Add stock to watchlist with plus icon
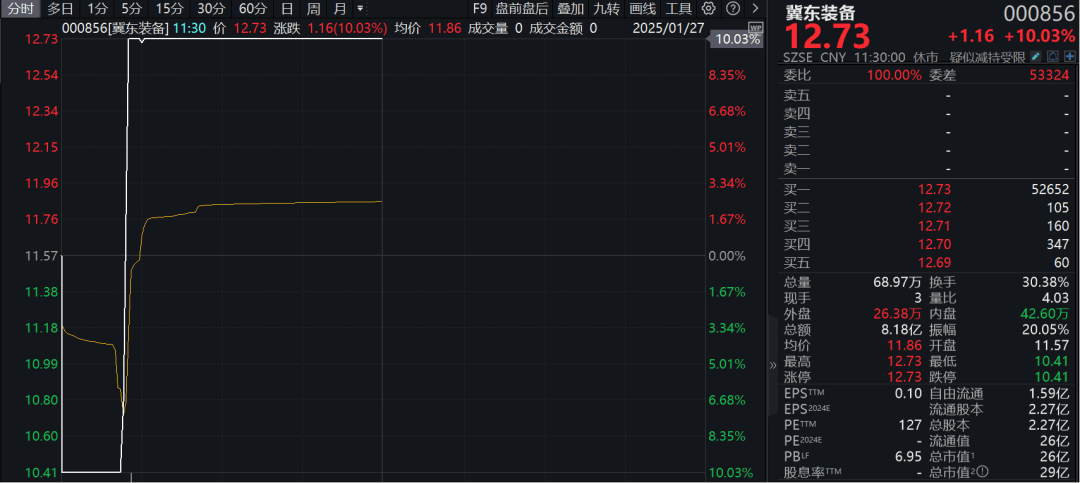The width and height of the screenshot is (1080, 483). tap(1070, 57)
